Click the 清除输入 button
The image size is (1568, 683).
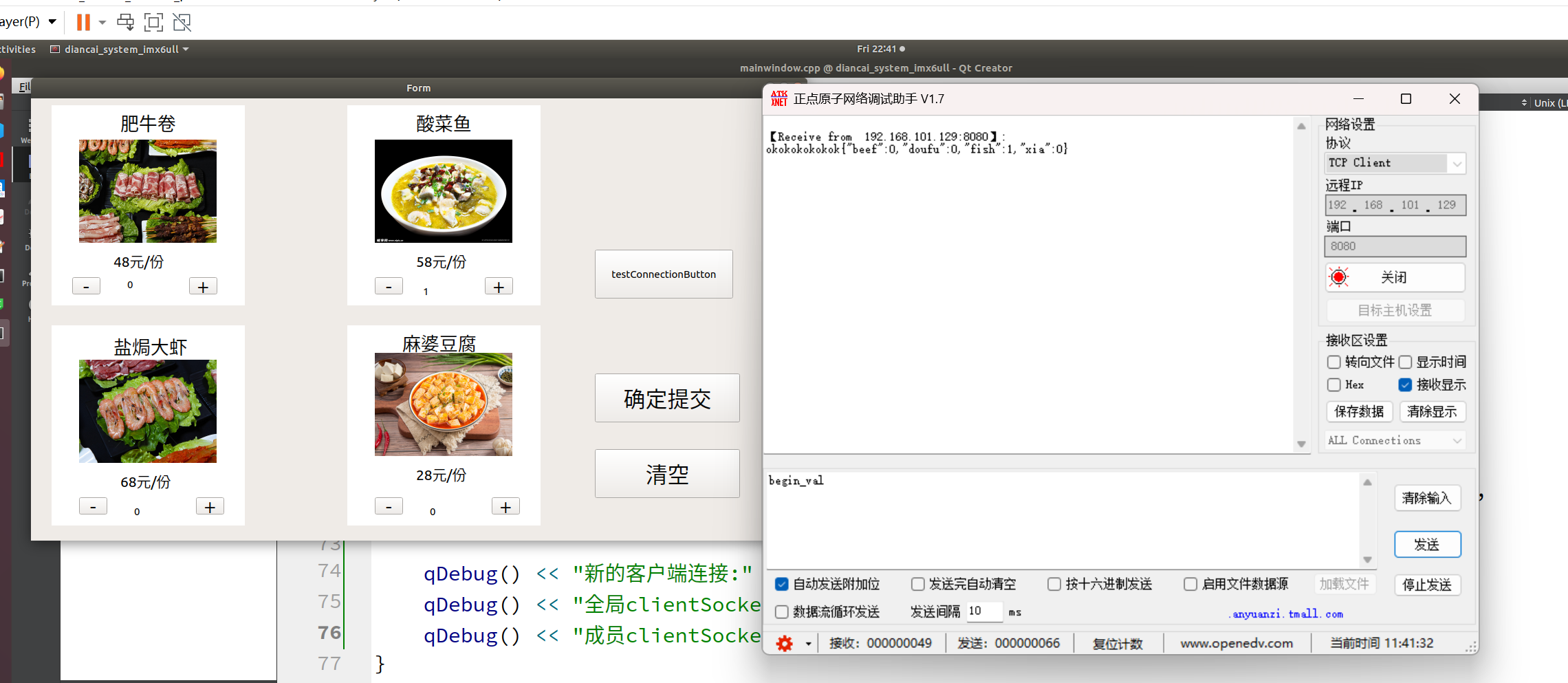pyautogui.click(x=1427, y=498)
